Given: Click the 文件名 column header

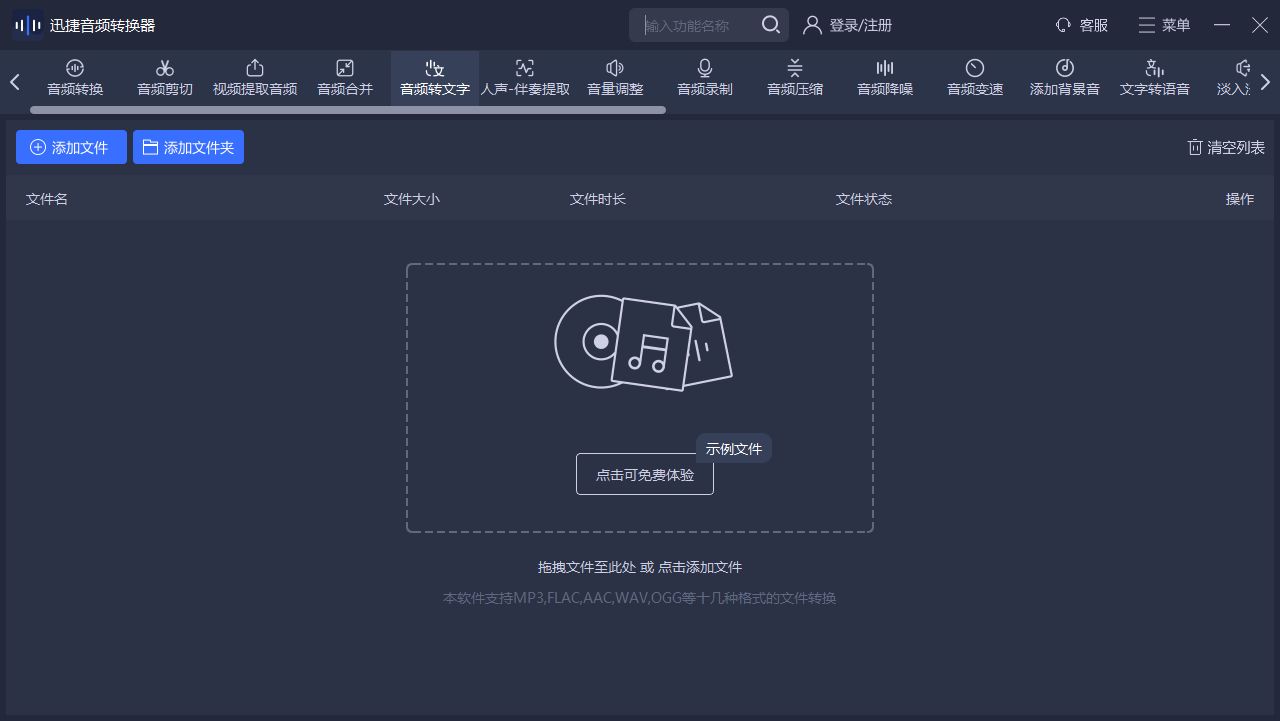Looking at the screenshot, I should 47,199.
